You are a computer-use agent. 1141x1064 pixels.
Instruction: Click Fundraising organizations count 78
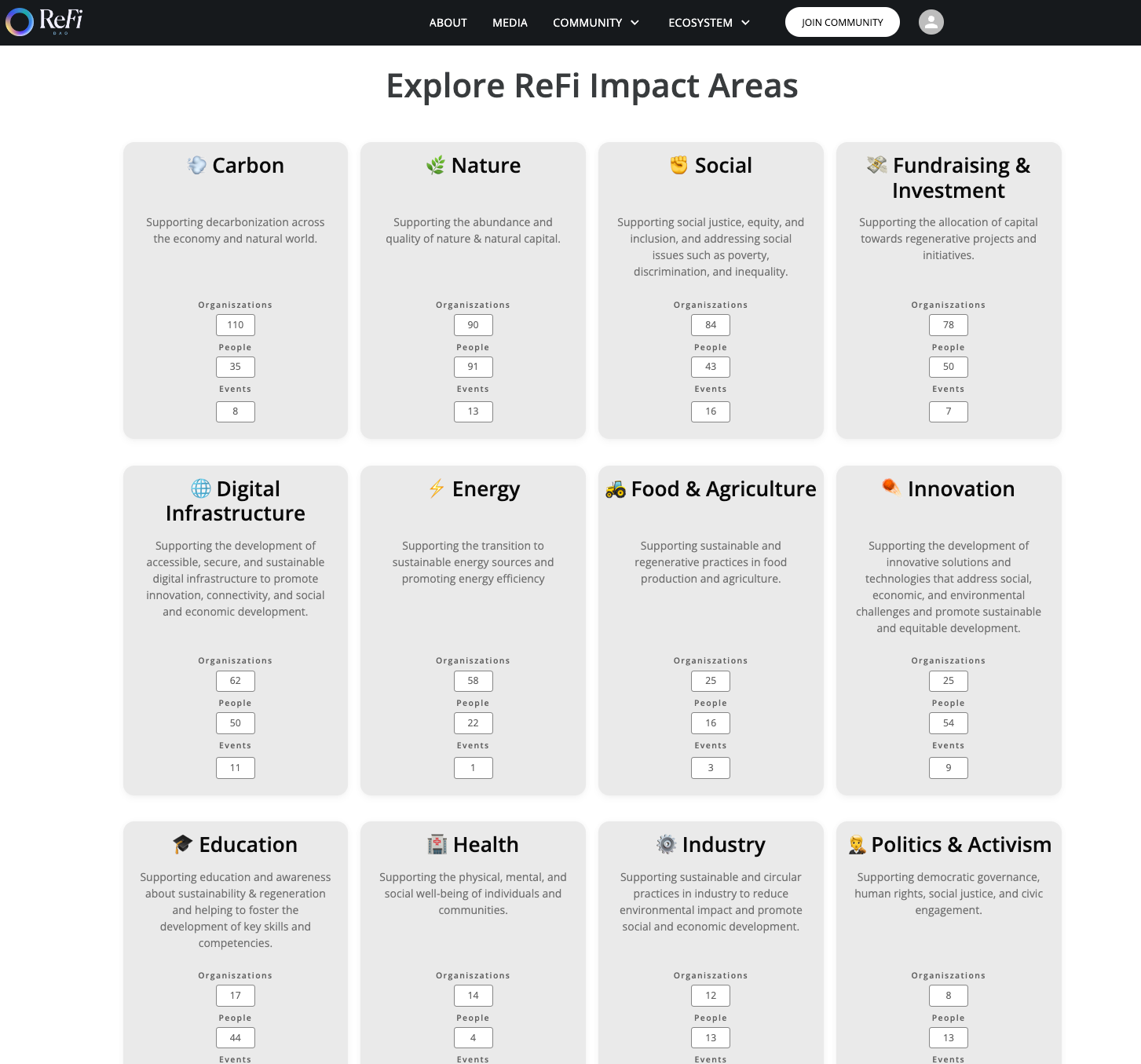click(x=949, y=325)
